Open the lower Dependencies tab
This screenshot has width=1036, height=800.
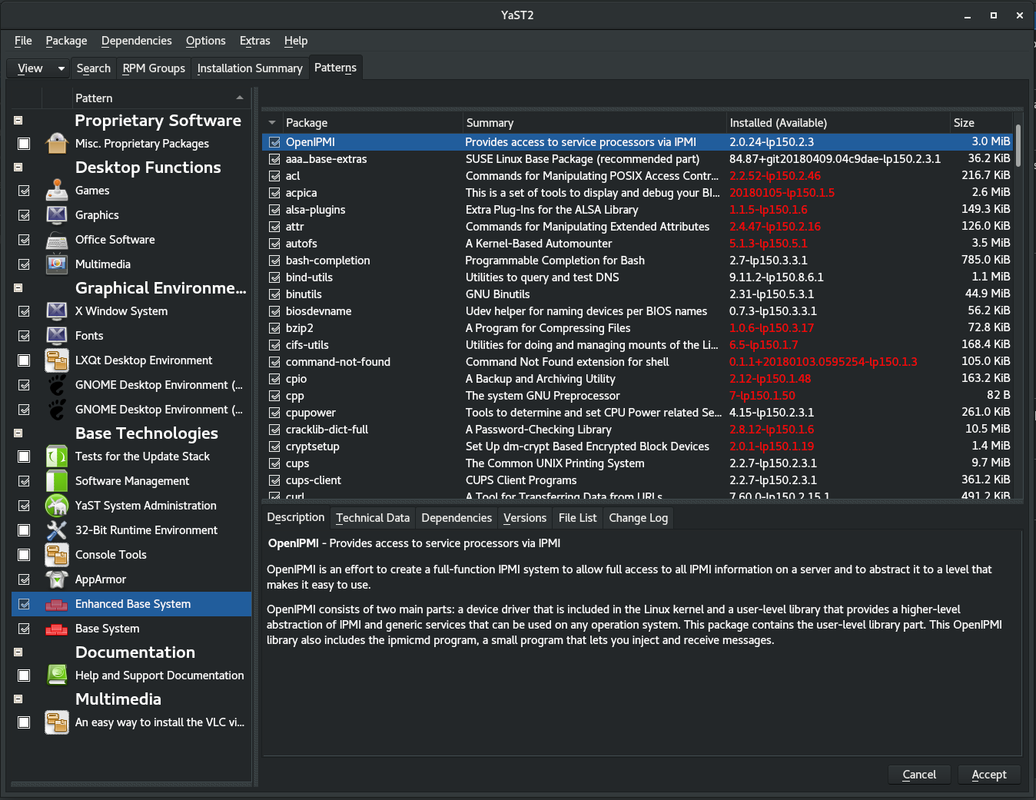[x=457, y=518]
